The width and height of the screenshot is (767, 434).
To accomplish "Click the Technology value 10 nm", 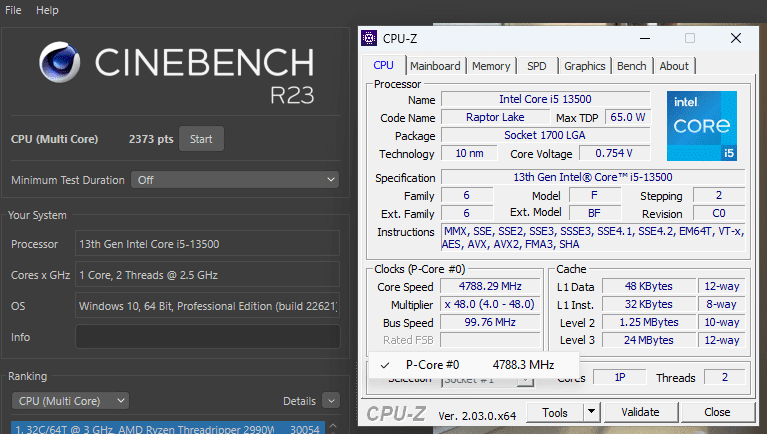I will pyautogui.click(x=469, y=153).
